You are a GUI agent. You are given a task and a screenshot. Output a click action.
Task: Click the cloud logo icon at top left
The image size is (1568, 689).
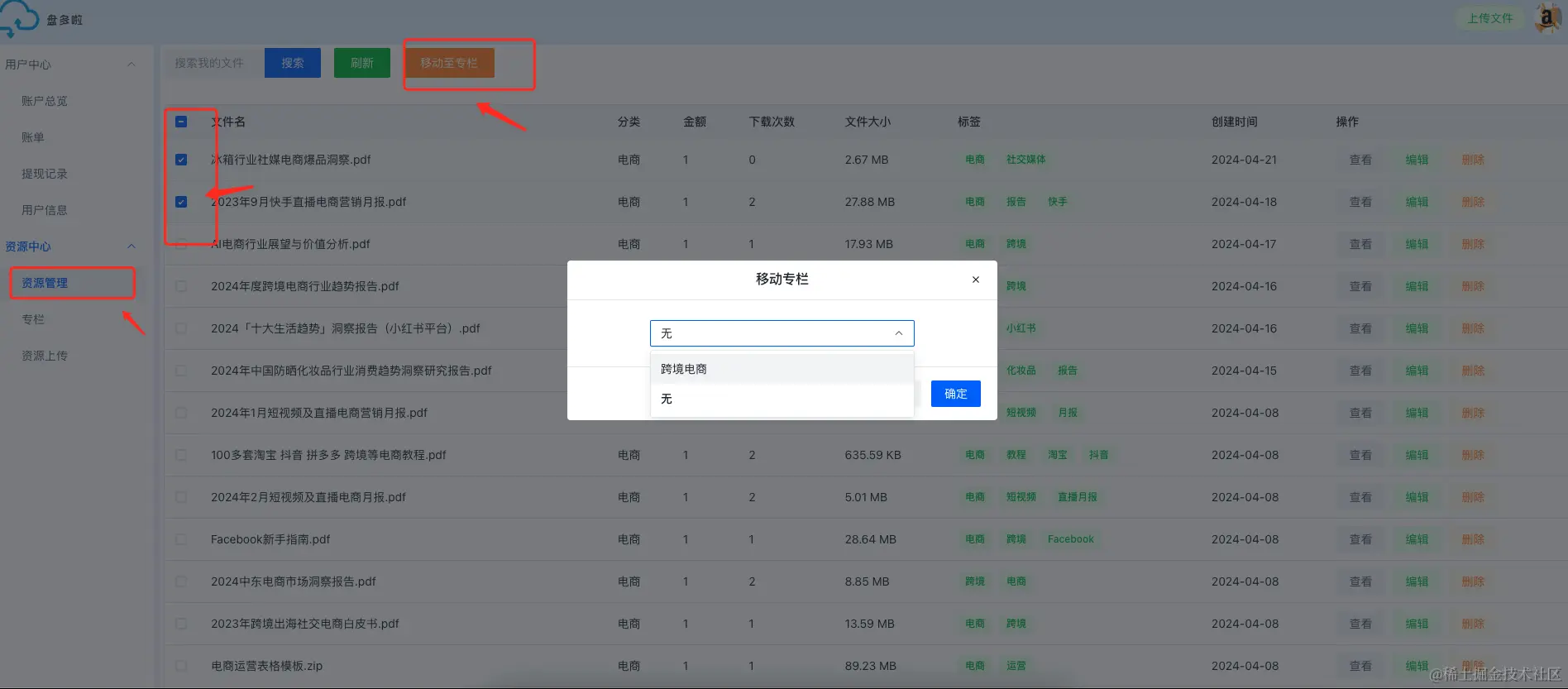point(18,18)
